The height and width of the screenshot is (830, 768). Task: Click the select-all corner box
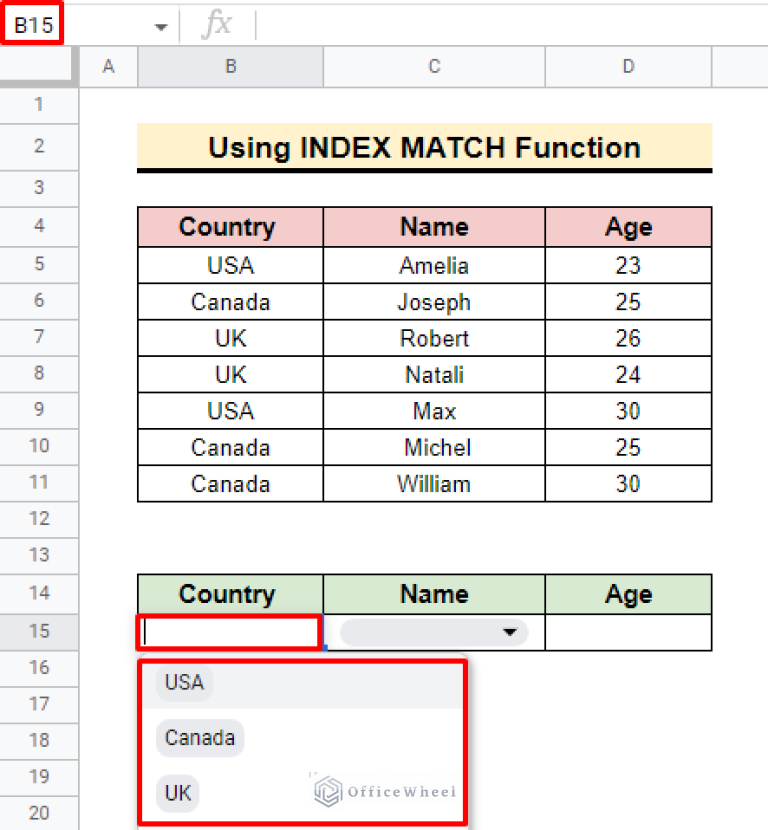[39, 67]
